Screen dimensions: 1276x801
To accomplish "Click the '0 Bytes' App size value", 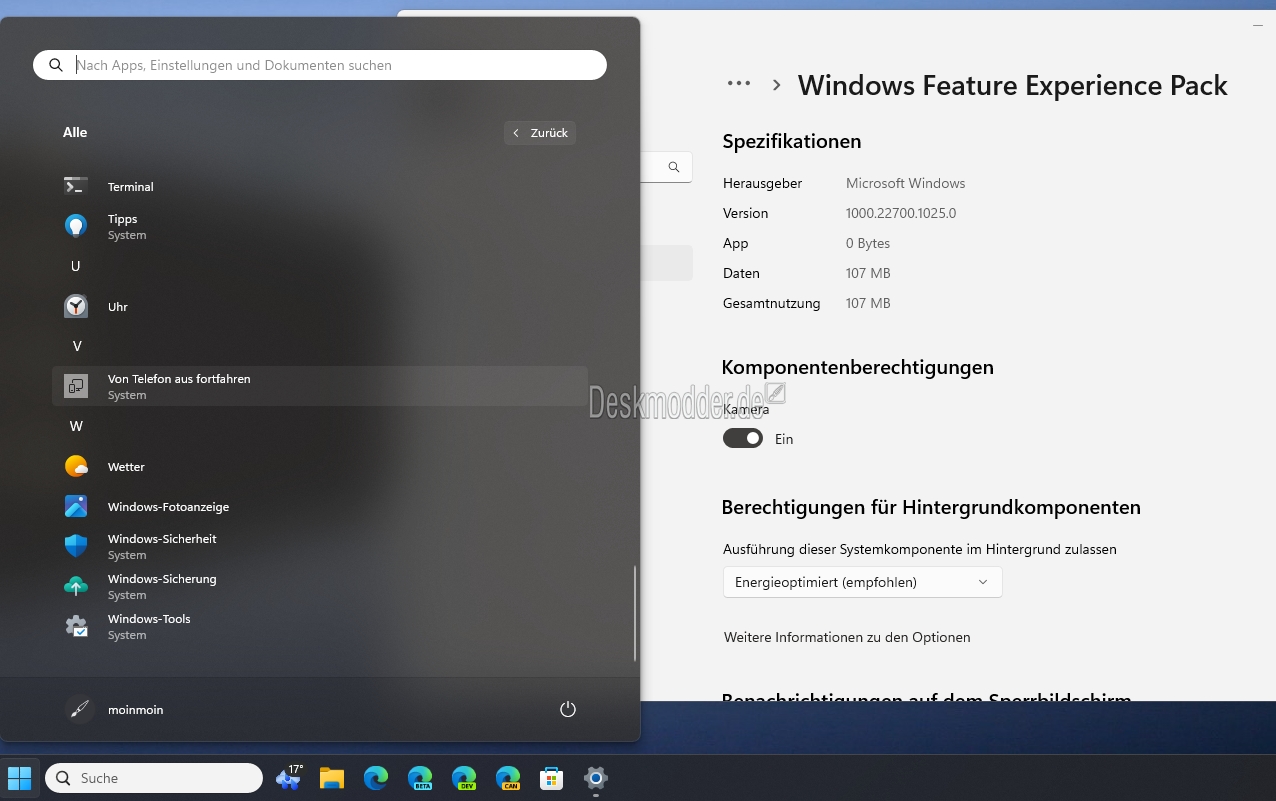I will pos(868,243).
